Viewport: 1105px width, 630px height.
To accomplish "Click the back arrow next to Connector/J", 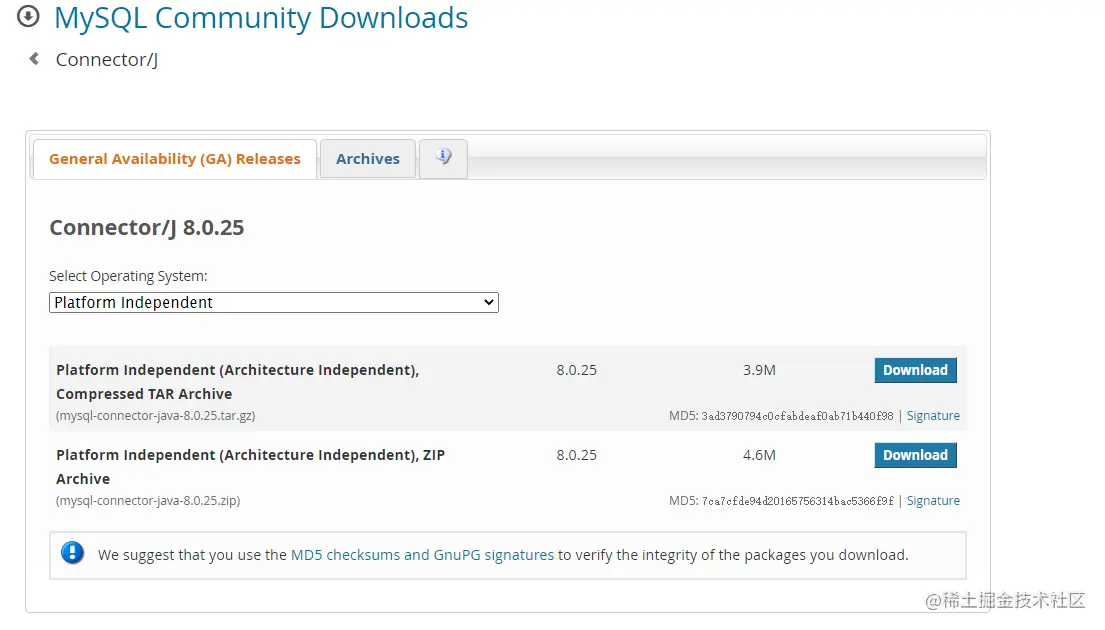I will click(x=34, y=58).
